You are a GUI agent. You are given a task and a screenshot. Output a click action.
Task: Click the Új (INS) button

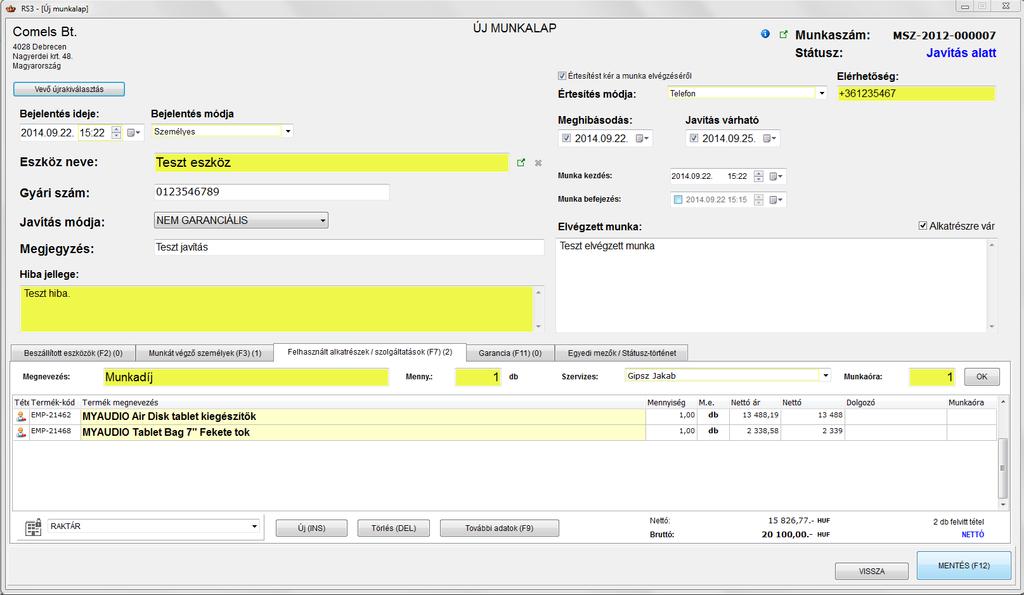pyautogui.click(x=312, y=528)
